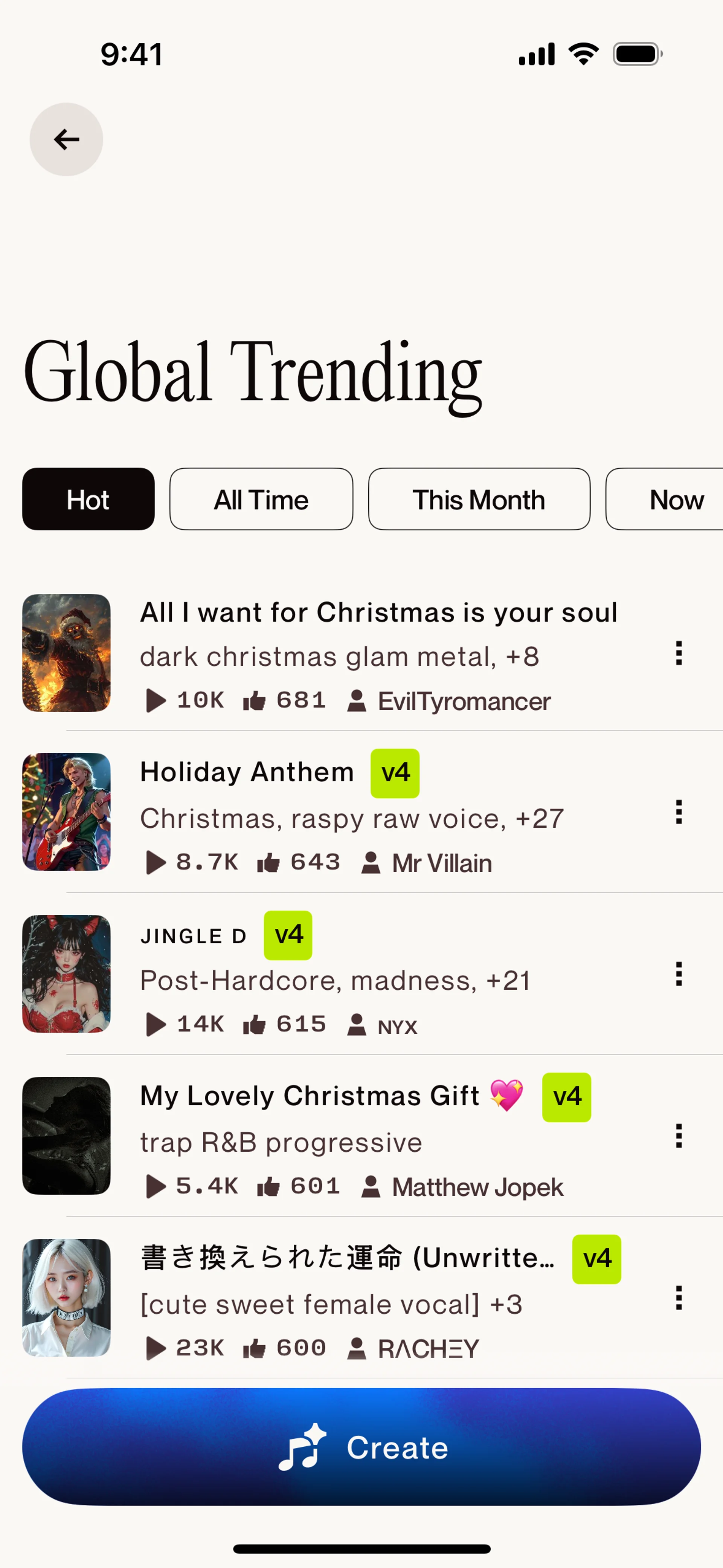723x1568 pixels.
Task: Click the like icon on Holiday Anthem
Action: pos(268,862)
